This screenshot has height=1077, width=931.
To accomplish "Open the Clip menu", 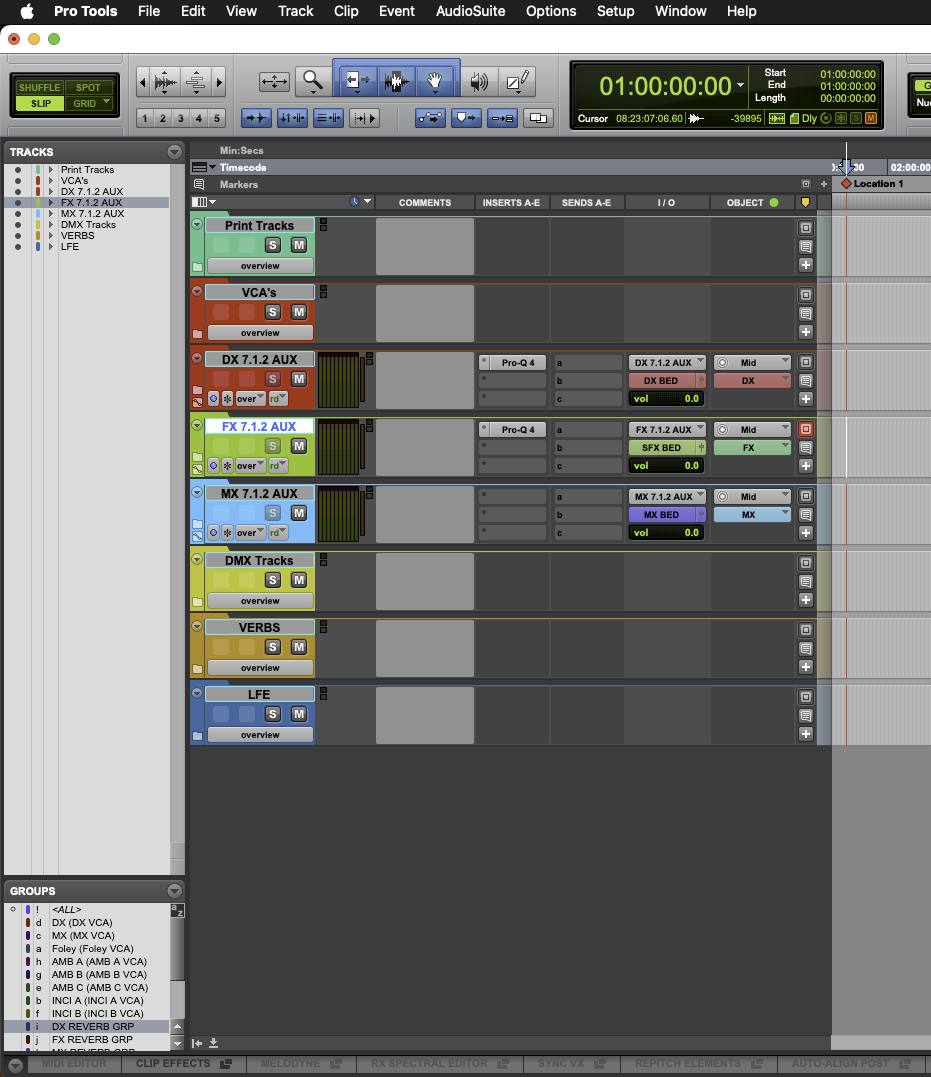I will [346, 11].
